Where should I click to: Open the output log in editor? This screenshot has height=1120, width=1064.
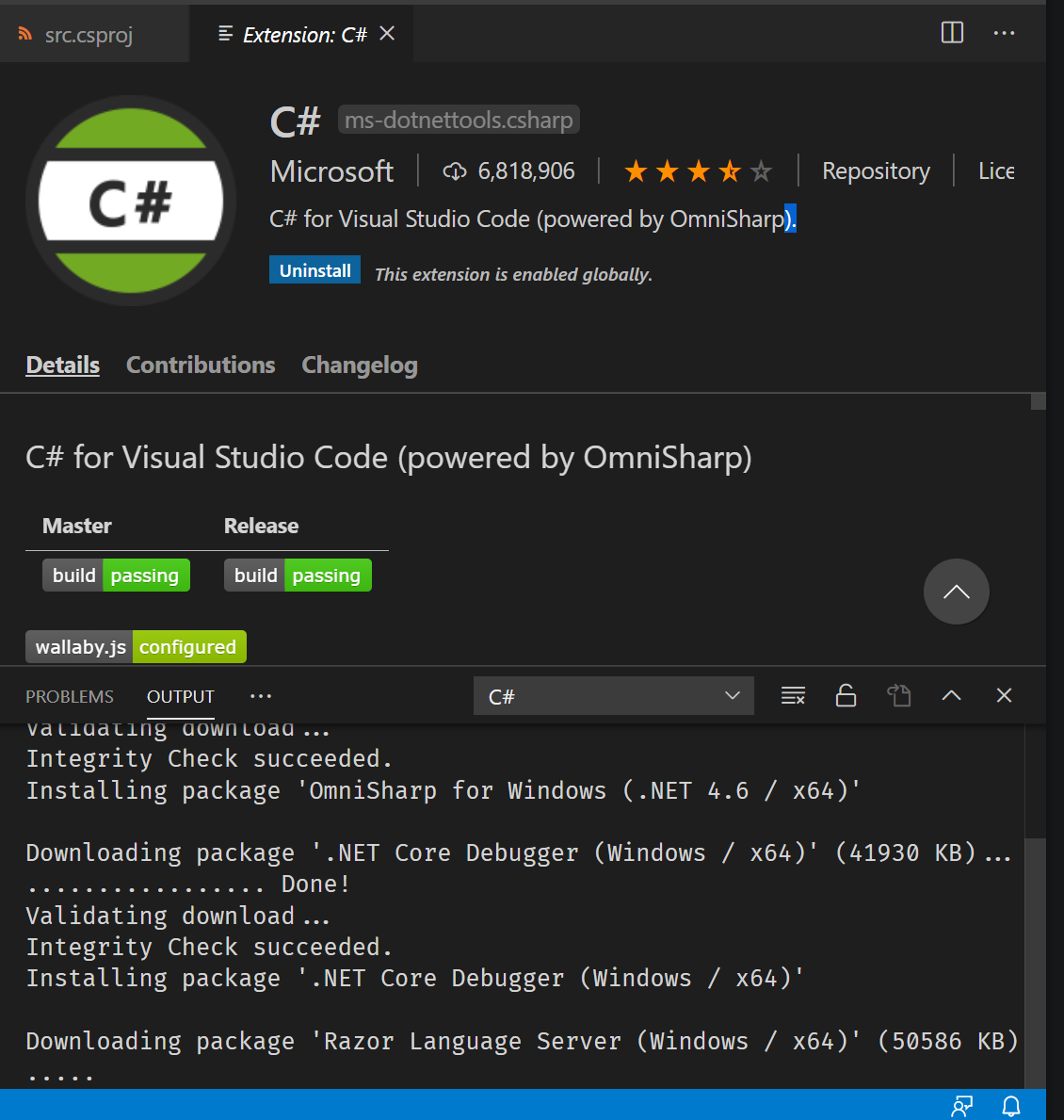pyautogui.click(x=898, y=696)
